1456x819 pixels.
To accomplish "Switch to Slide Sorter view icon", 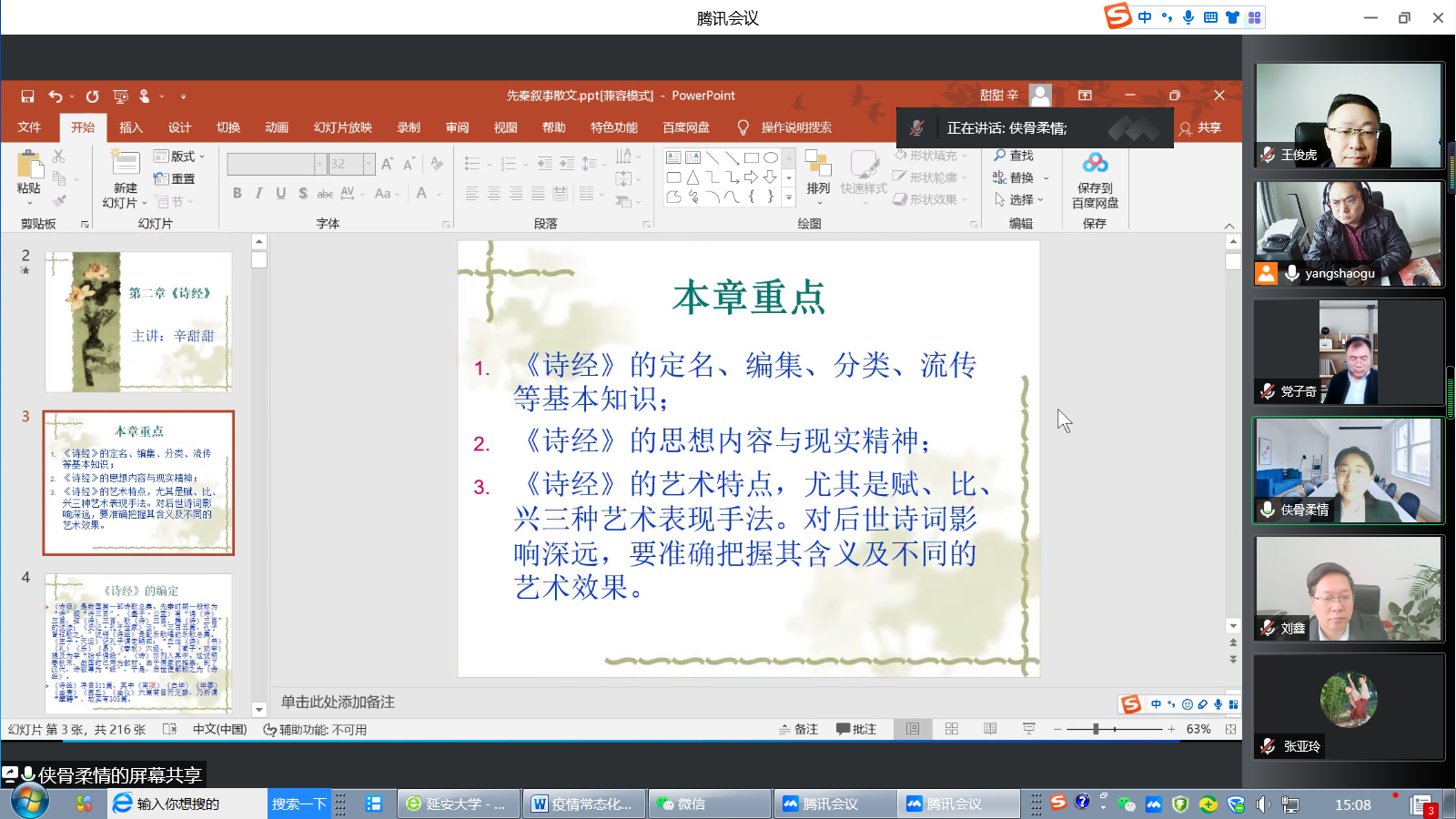I will tap(952, 729).
